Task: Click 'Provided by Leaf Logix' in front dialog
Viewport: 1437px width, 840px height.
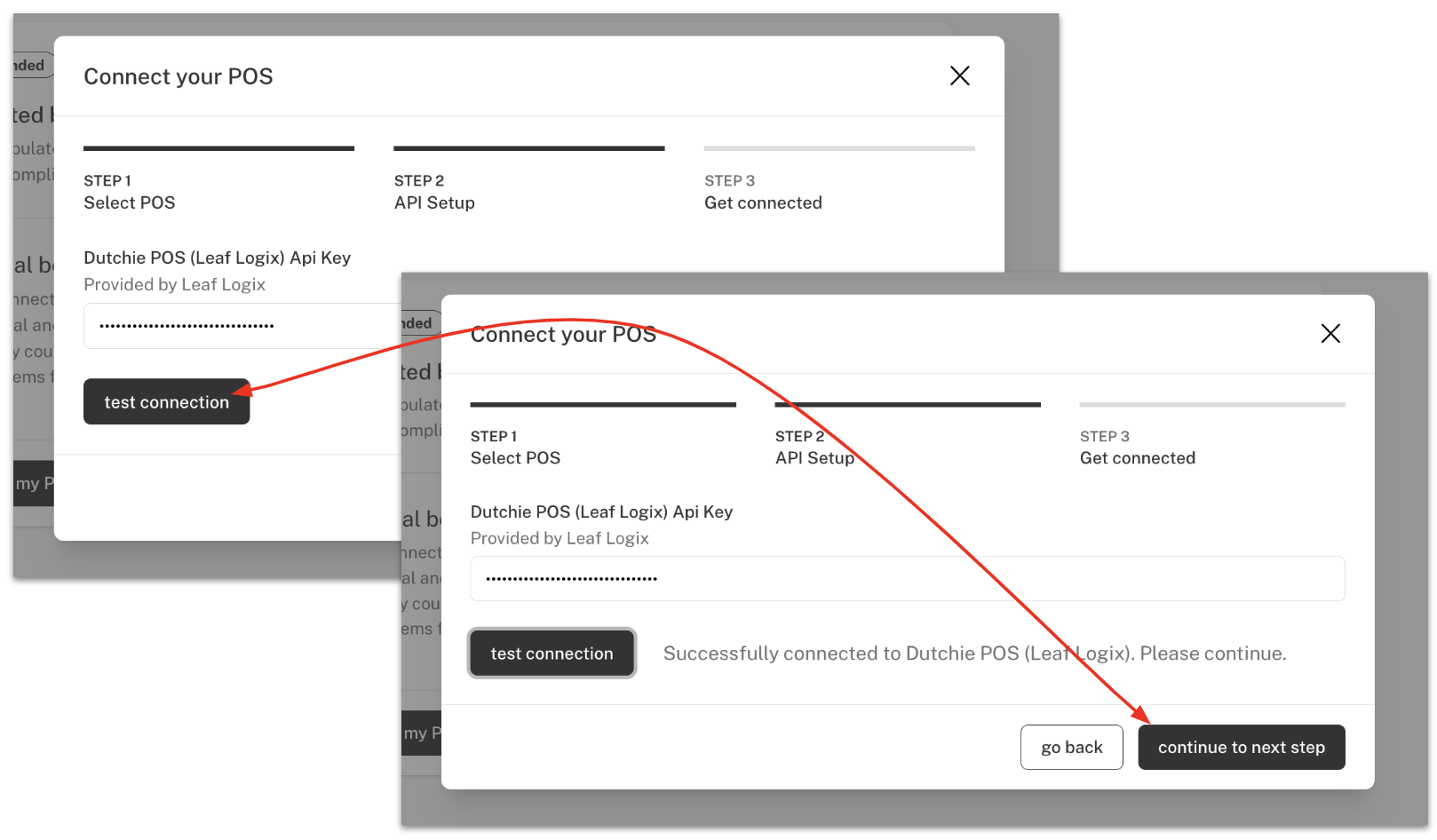Action: [x=560, y=538]
